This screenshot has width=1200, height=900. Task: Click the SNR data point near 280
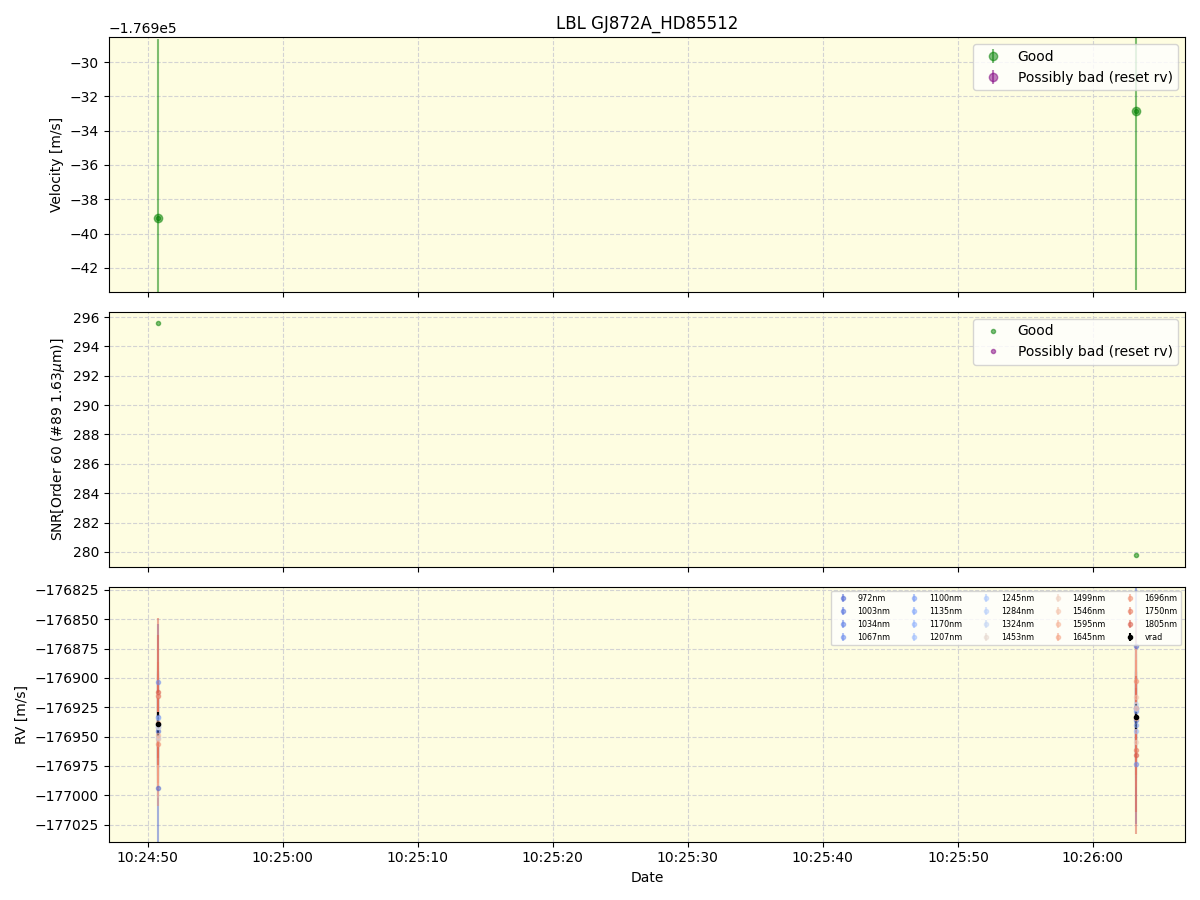pos(1136,555)
